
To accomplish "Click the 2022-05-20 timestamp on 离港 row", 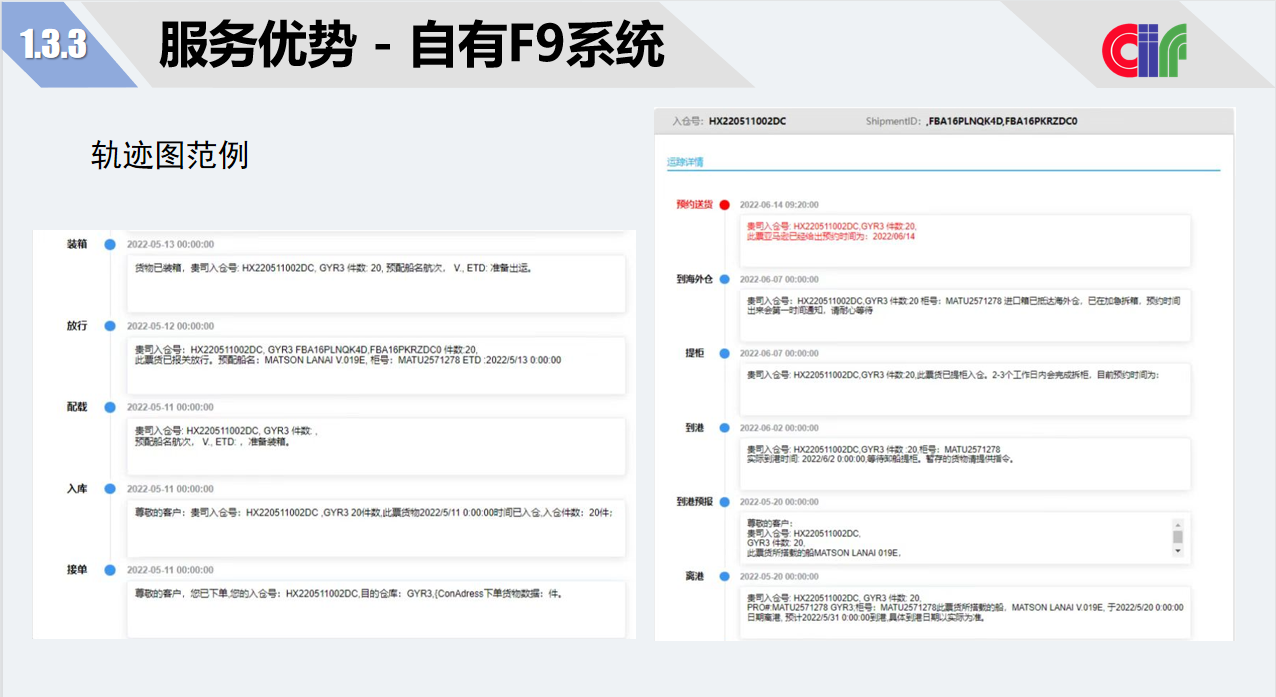I will tap(779, 576).
